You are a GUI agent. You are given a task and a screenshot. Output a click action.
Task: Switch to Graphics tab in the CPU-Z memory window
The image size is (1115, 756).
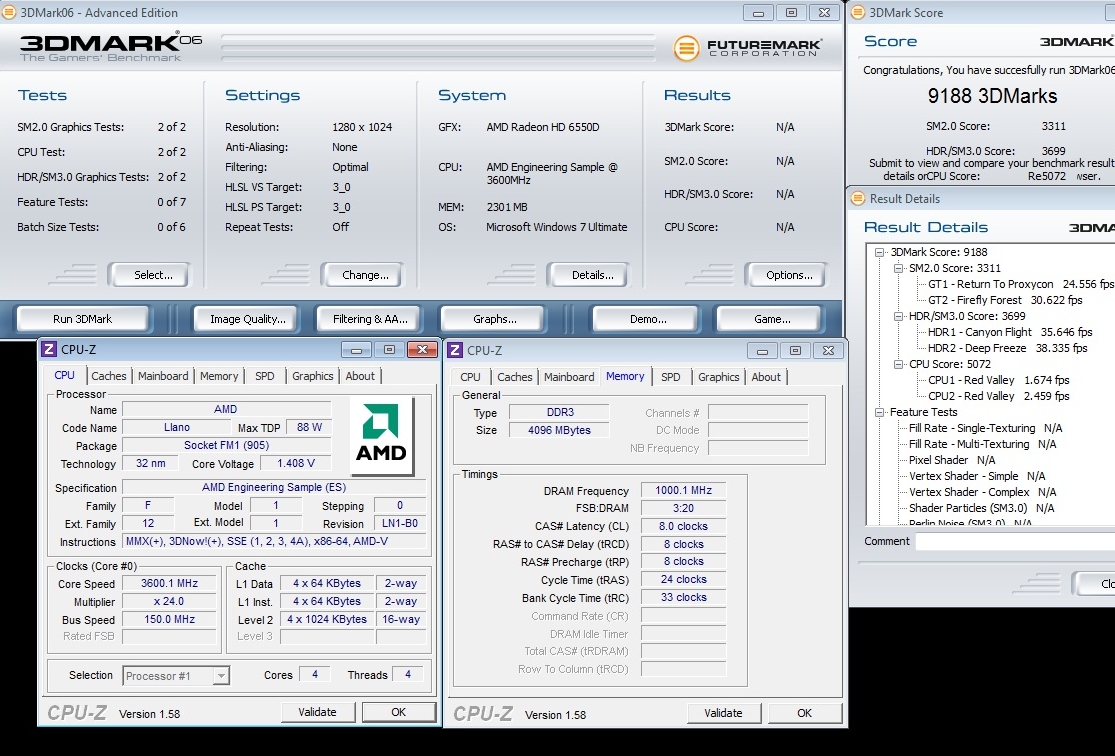[x=719, y=377]
